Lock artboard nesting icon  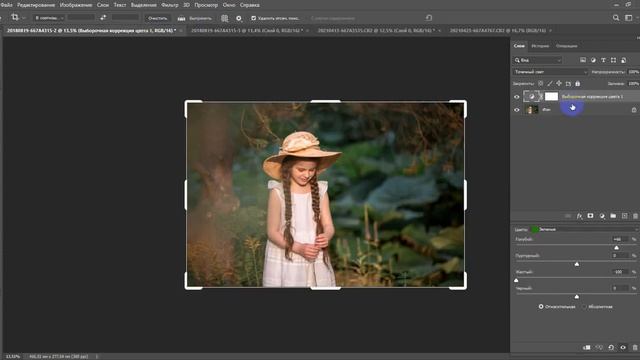click(568, 83)
